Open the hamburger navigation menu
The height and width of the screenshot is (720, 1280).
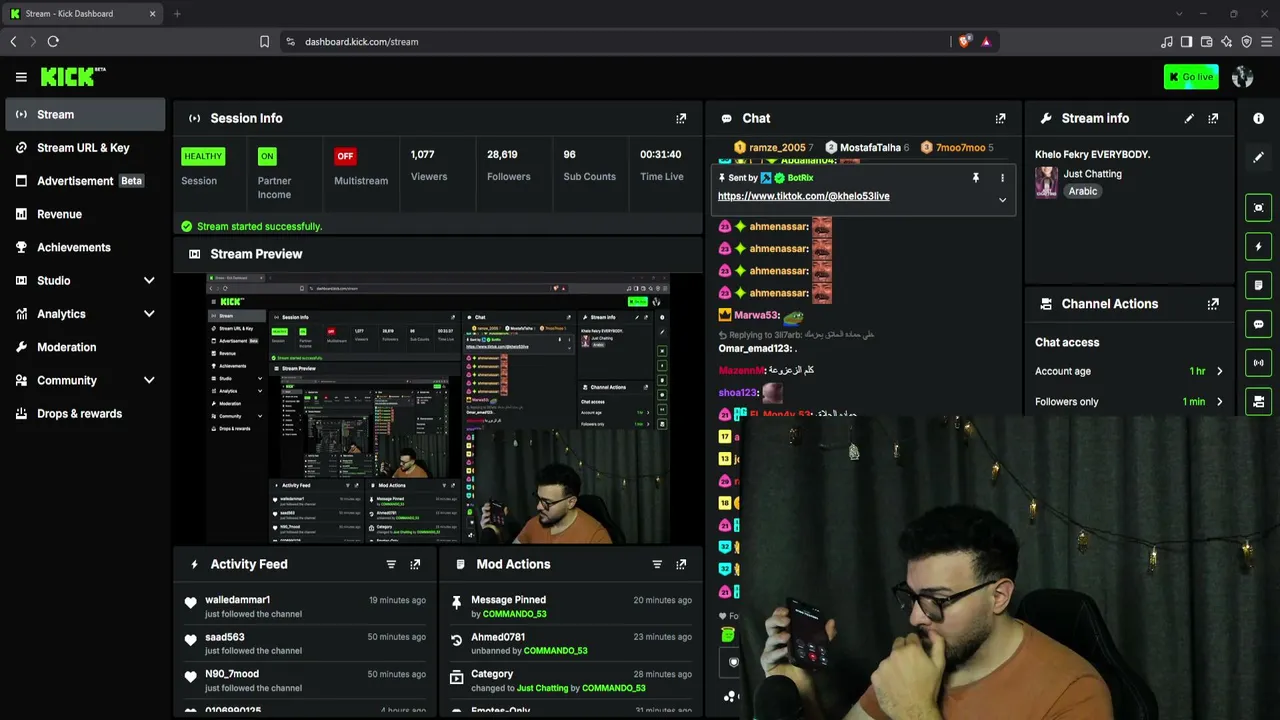[21, 77]
